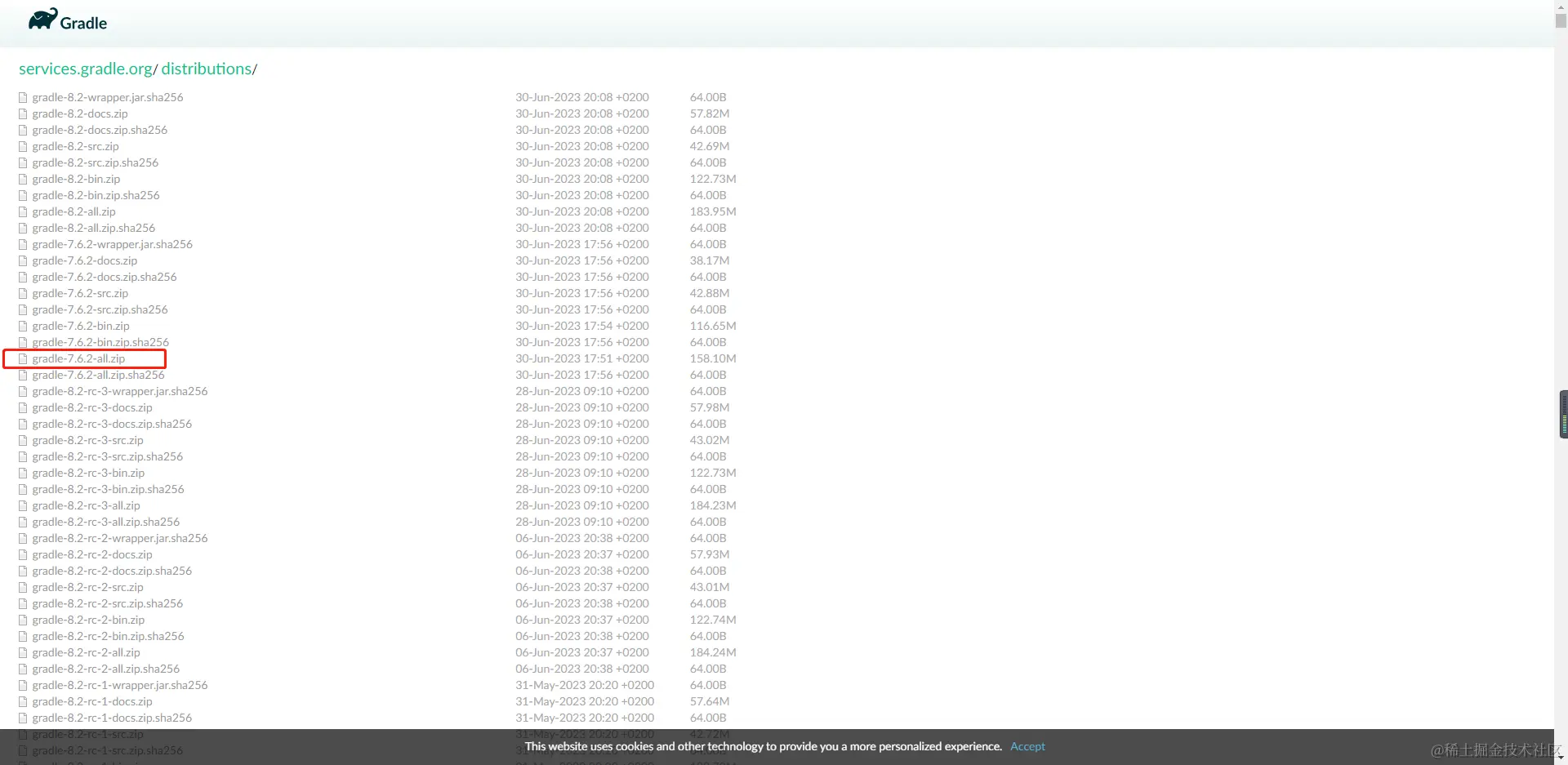Click file icon beside gradle-8.2-rc-2-src.zip
The image size is (1568, 765).
point(23,587)
